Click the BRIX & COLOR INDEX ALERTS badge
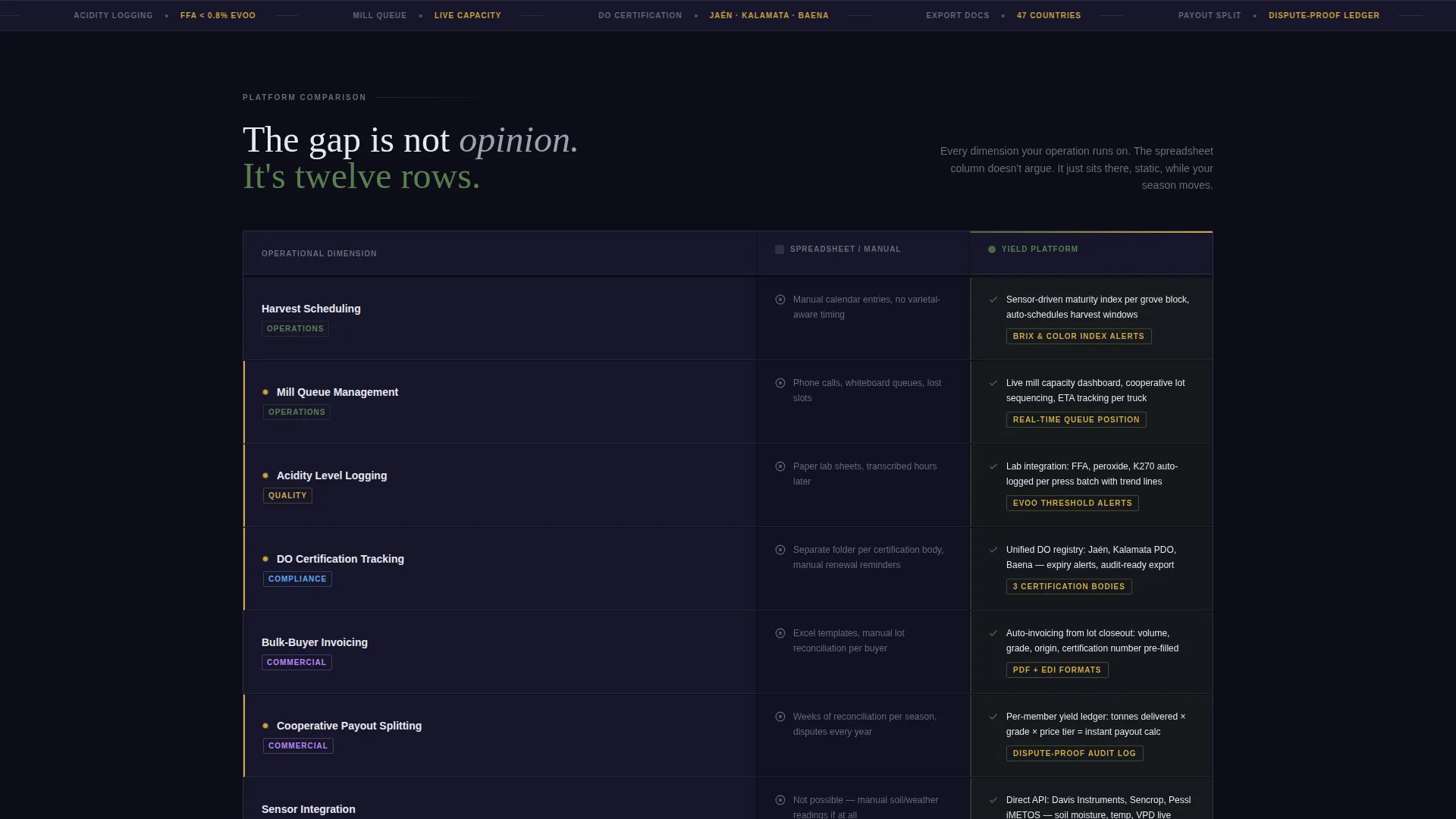 coord(1078,336)
